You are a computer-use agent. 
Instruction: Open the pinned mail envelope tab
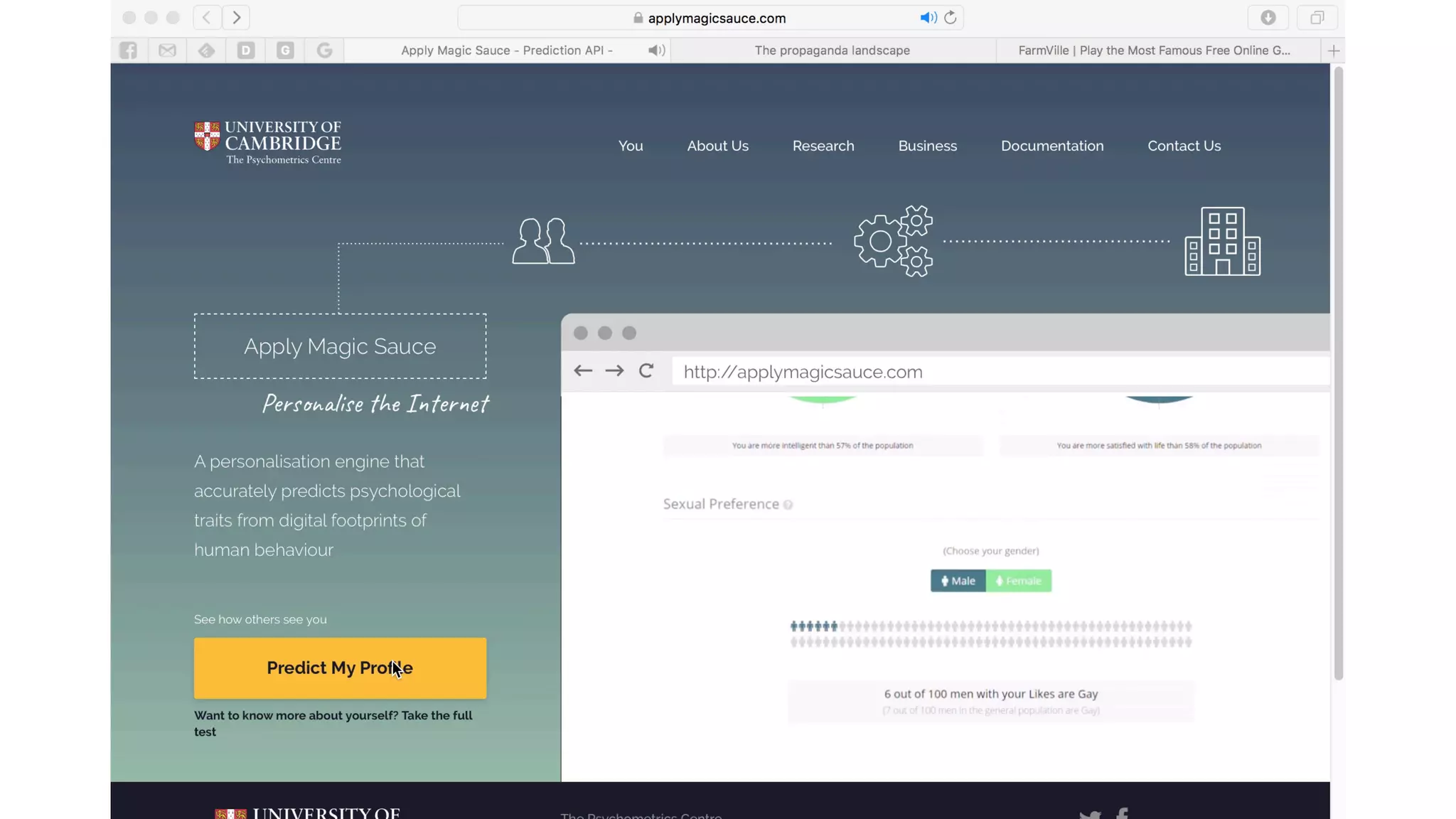[x=168, y=50]
